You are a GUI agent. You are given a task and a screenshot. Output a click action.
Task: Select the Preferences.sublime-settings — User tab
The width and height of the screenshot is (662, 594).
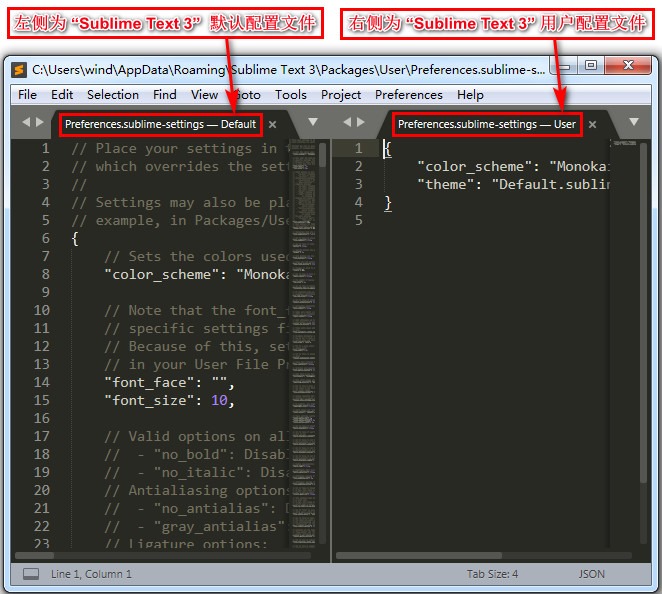487,124
